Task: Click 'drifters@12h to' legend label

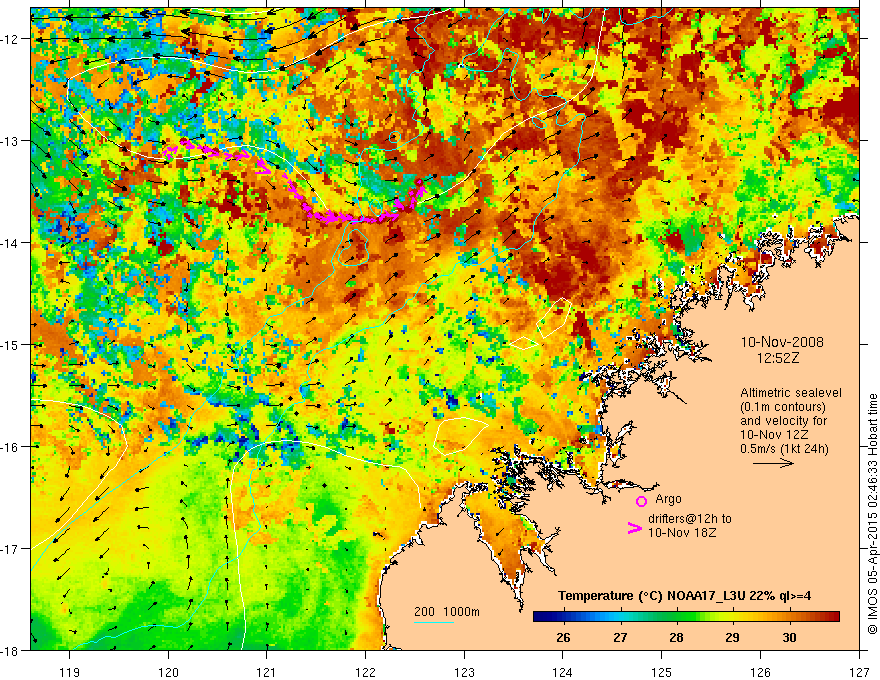Action: 690,519
